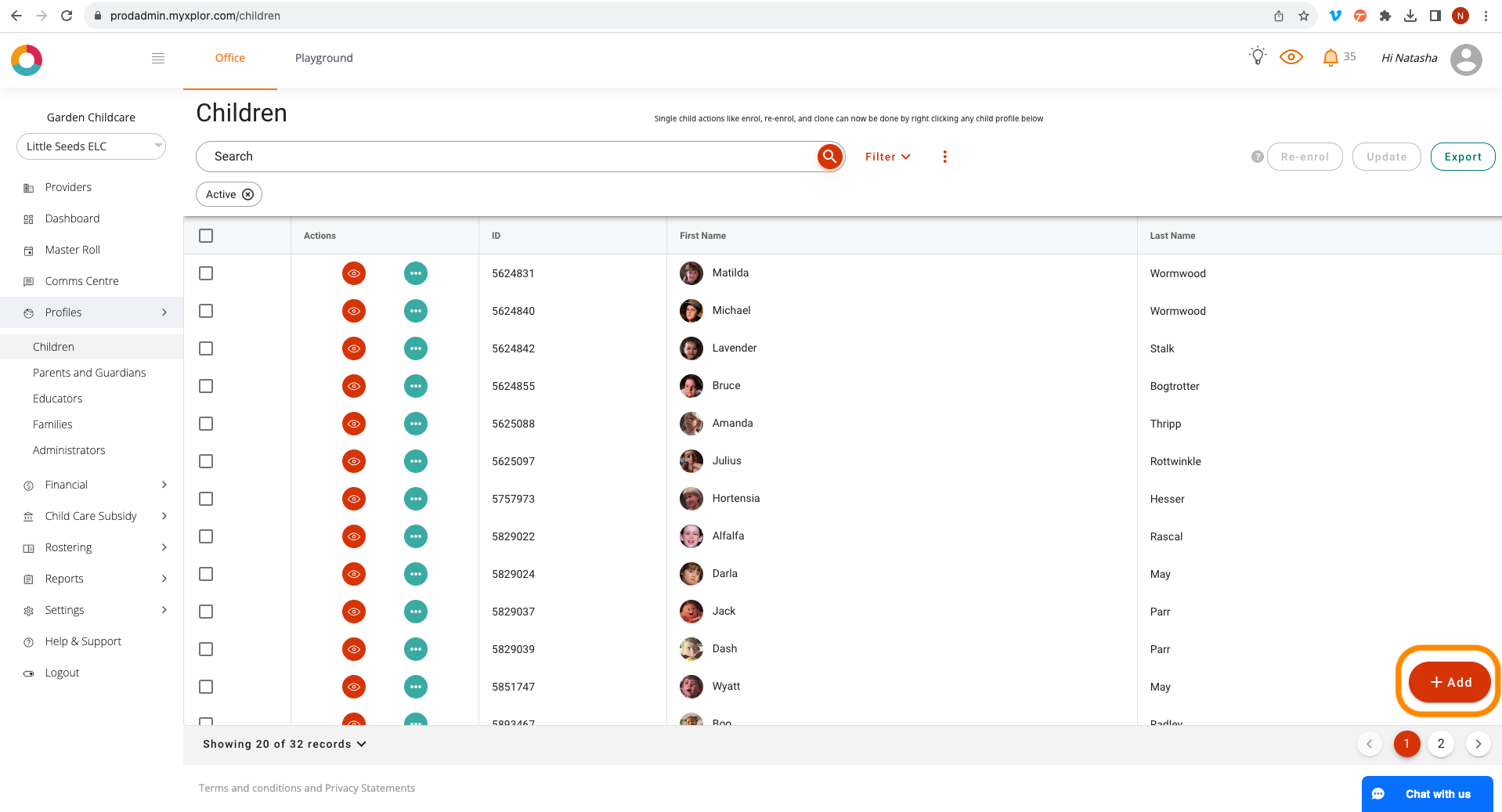Screen dimensions: 1502x812
Task: Check the box for Matilda Wormwood
Action: [206, 273]
